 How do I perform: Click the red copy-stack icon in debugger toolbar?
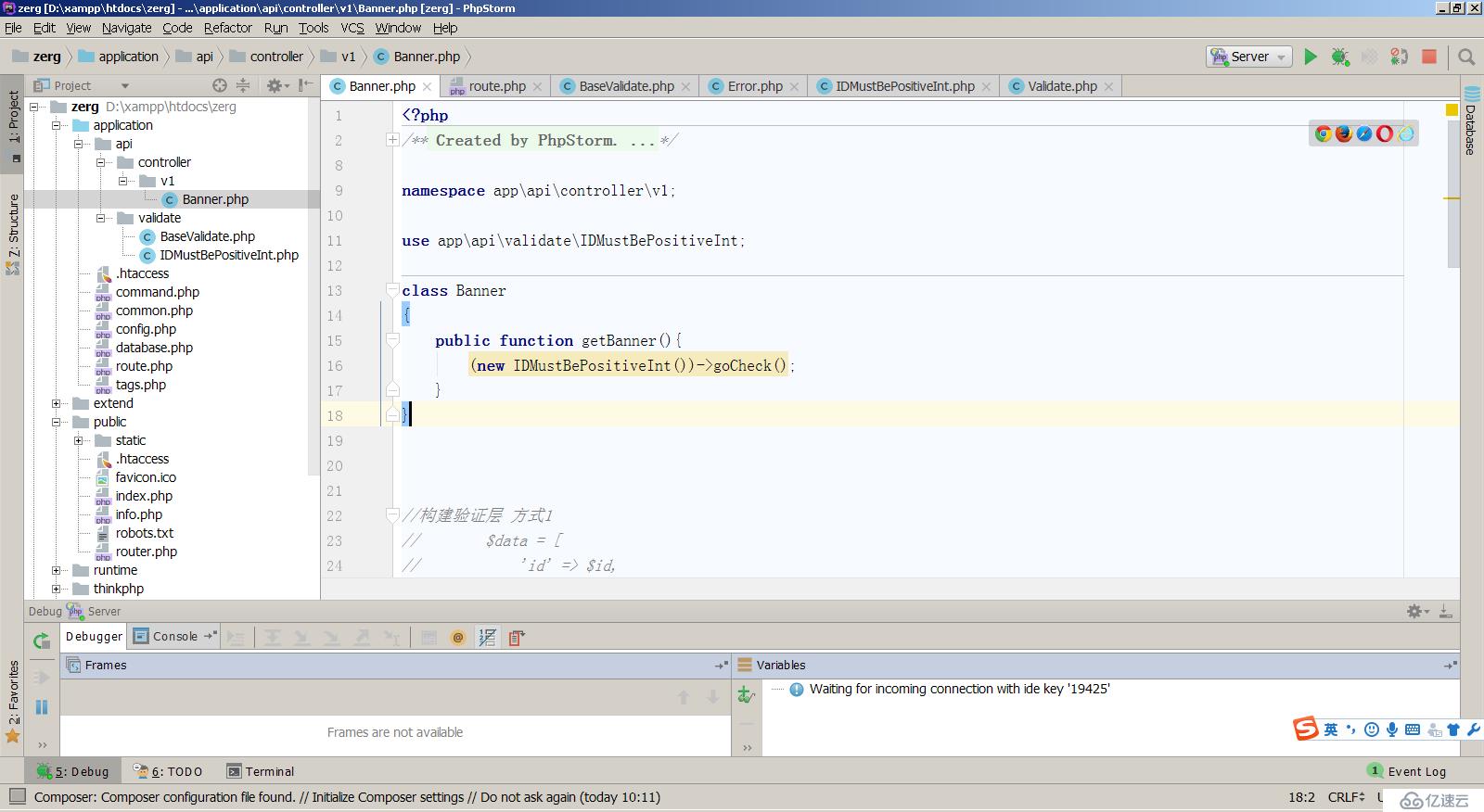pos(517,638)
